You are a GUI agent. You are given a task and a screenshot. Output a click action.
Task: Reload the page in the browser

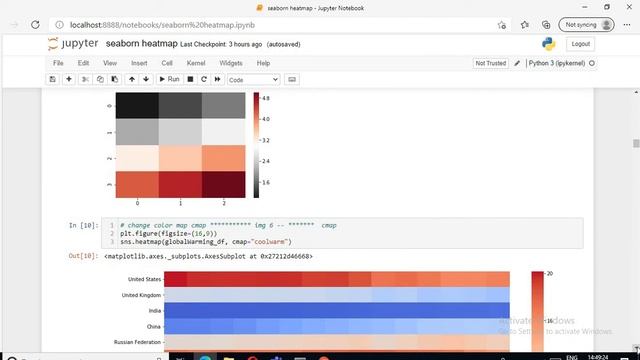click(x=35, y=25)
